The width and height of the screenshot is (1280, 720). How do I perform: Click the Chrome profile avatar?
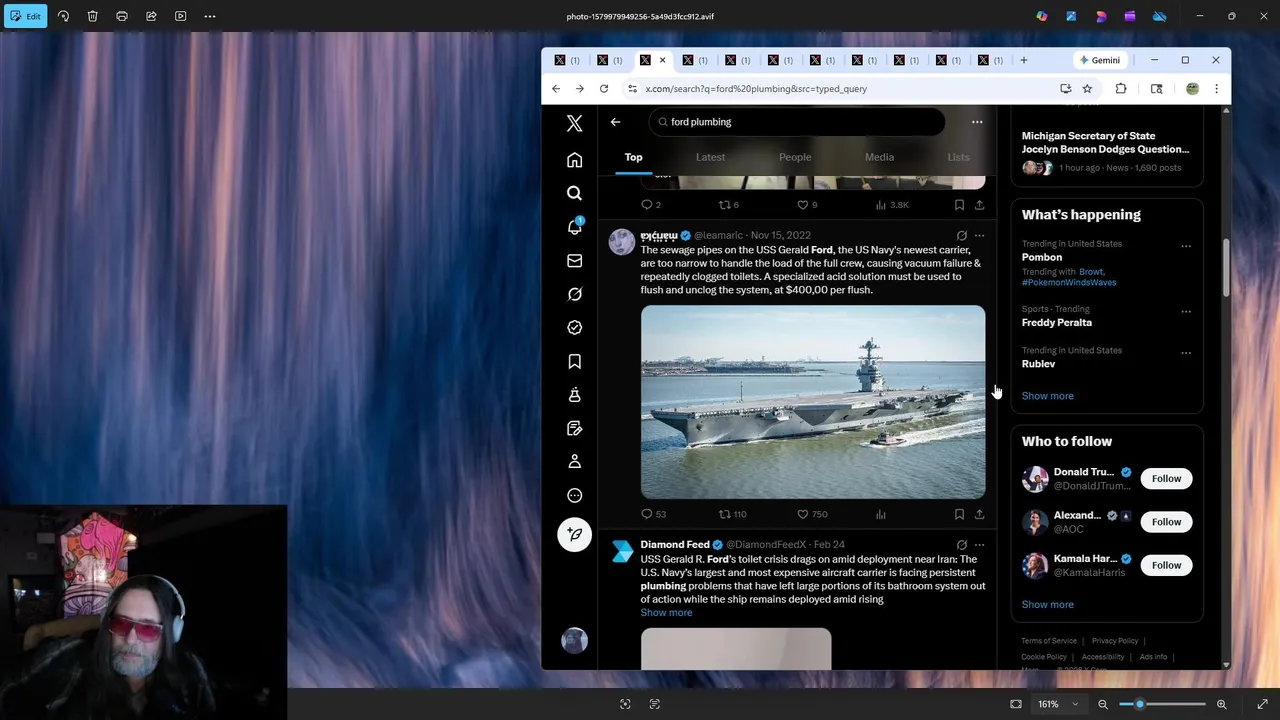(1192, 89)
